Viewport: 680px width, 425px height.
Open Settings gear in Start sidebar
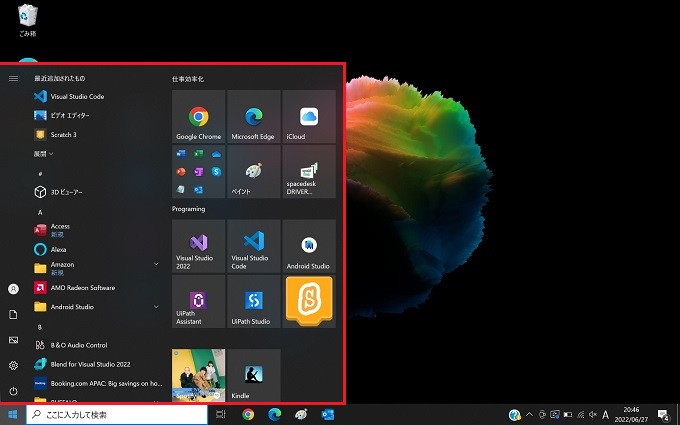pyautogui.click(x=13, y=366)
